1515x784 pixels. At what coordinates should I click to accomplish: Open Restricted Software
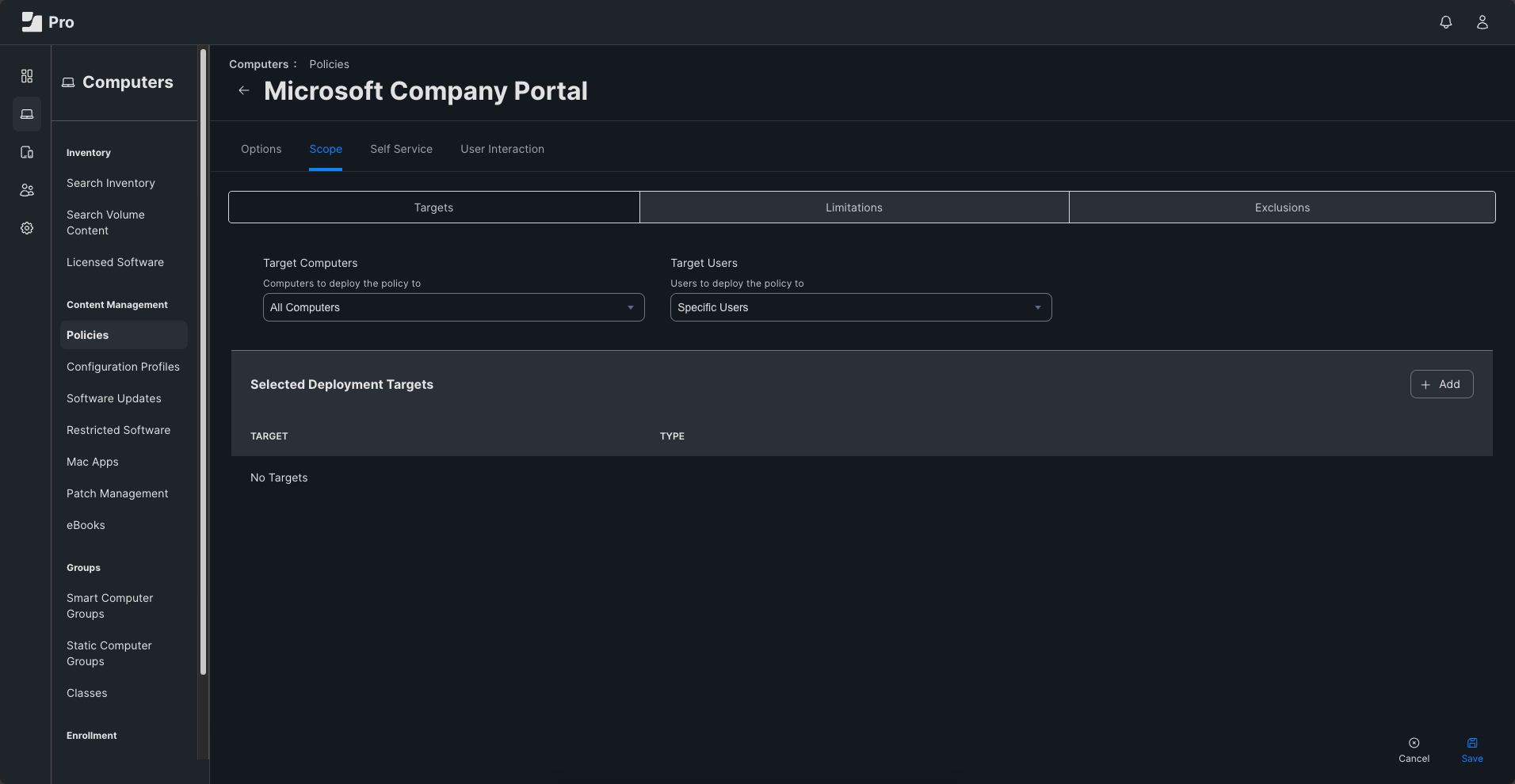(118, 430)
